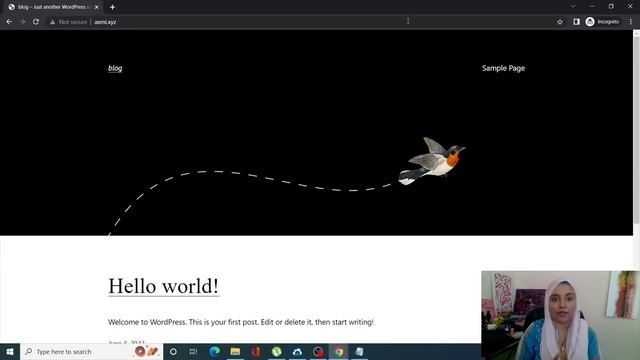The width and height of the screenshot is (640, 360).
Task: Click the Not secure label text
Action: tap(73, 22)
